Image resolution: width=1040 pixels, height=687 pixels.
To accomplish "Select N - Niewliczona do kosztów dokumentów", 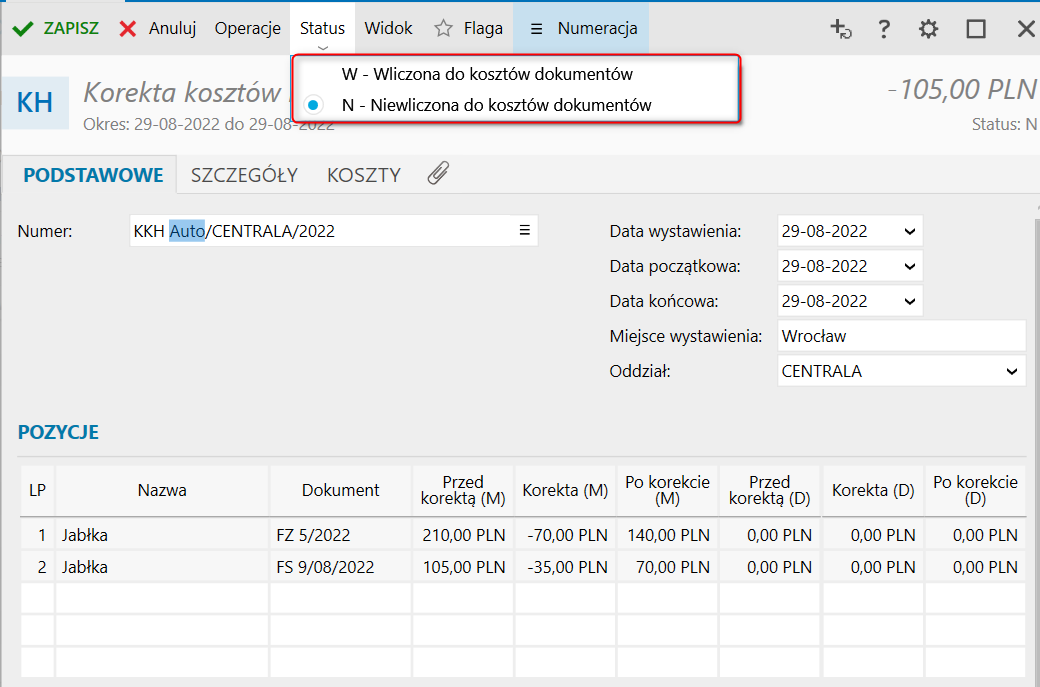I will 496,105.
